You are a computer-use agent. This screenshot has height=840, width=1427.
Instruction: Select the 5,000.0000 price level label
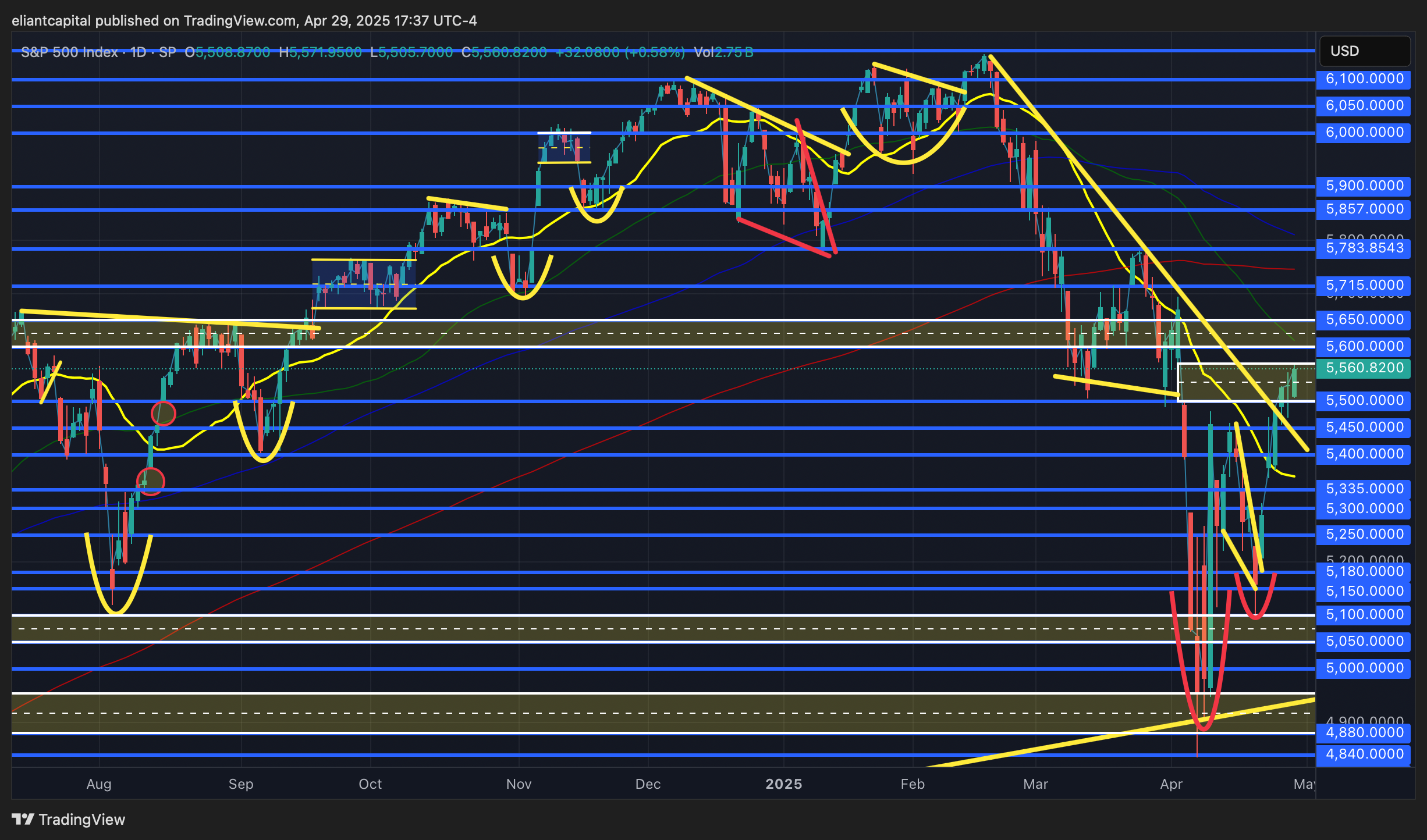click(x=1364, y=668)
